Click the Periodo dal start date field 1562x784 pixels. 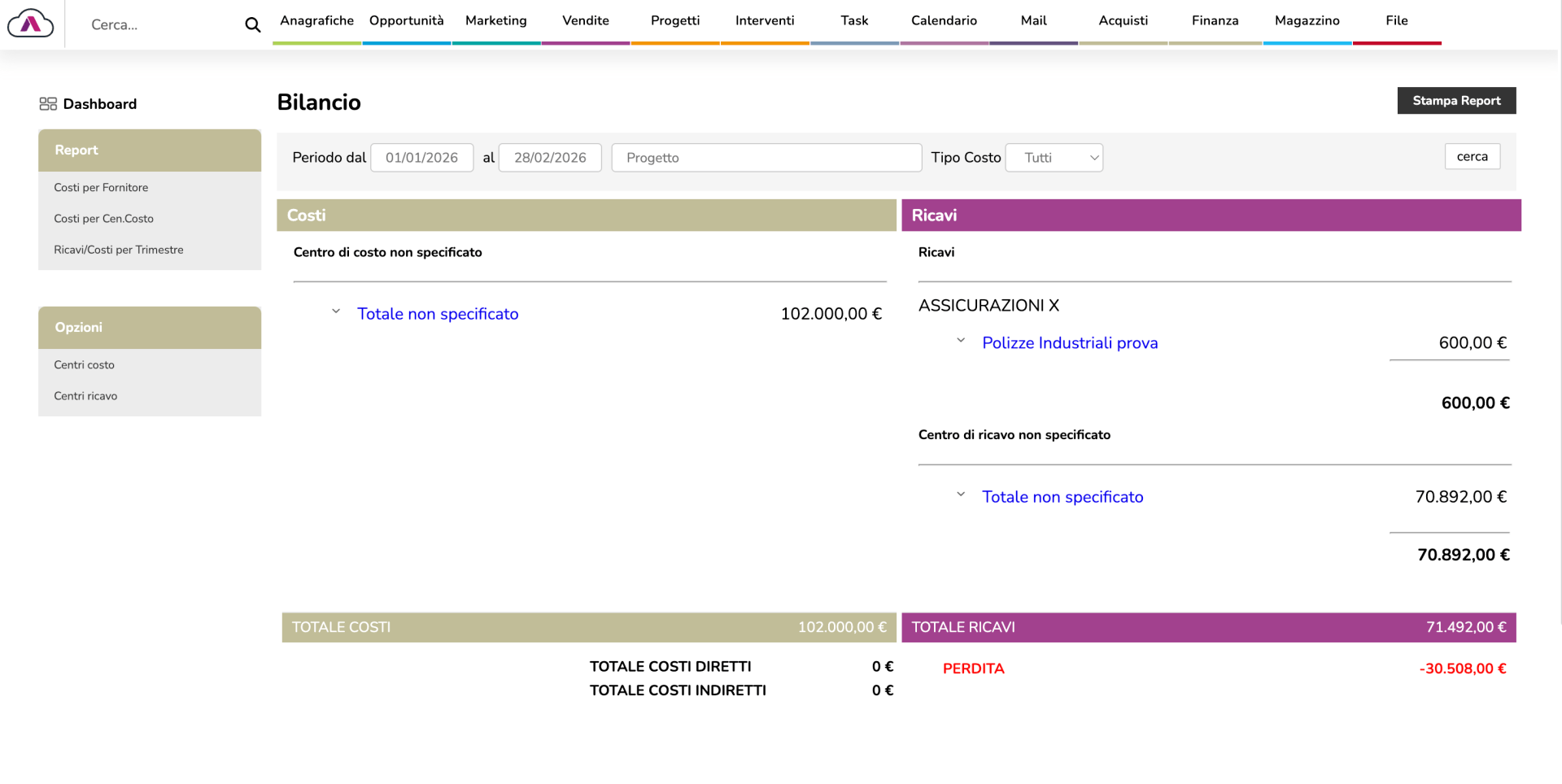point(421,158)
